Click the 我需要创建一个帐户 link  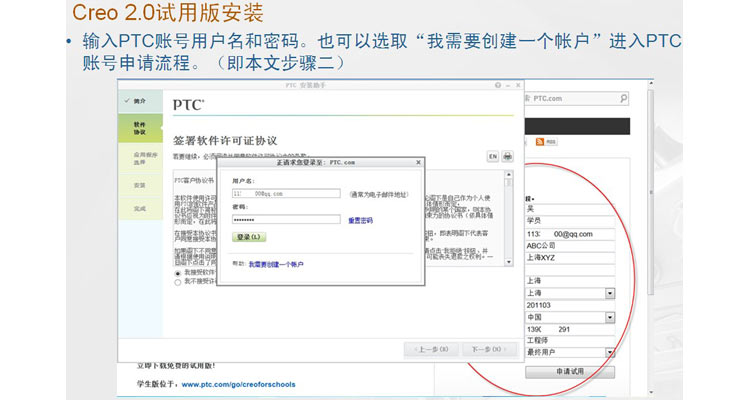pos(276,264)
